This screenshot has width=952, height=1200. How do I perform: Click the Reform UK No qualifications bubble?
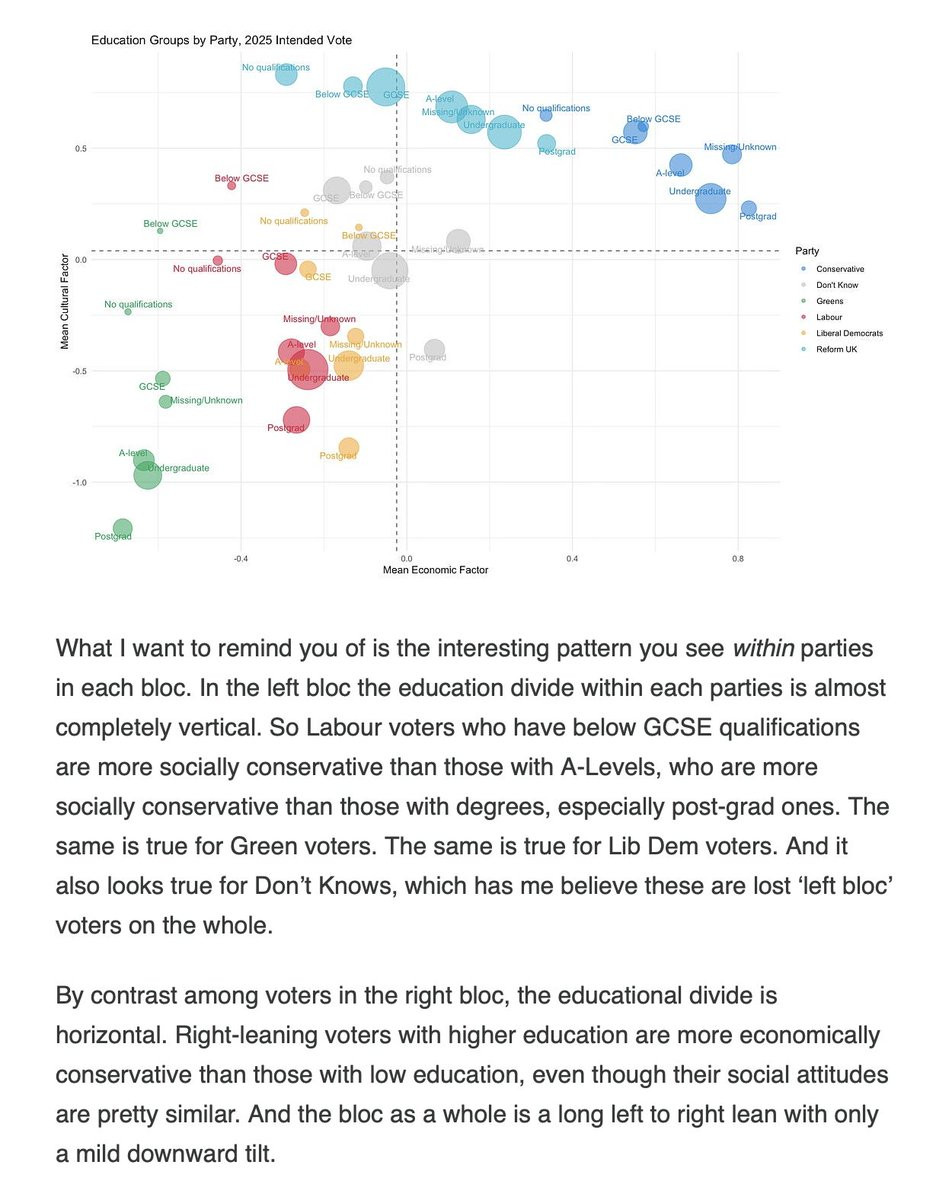point(286,74)
